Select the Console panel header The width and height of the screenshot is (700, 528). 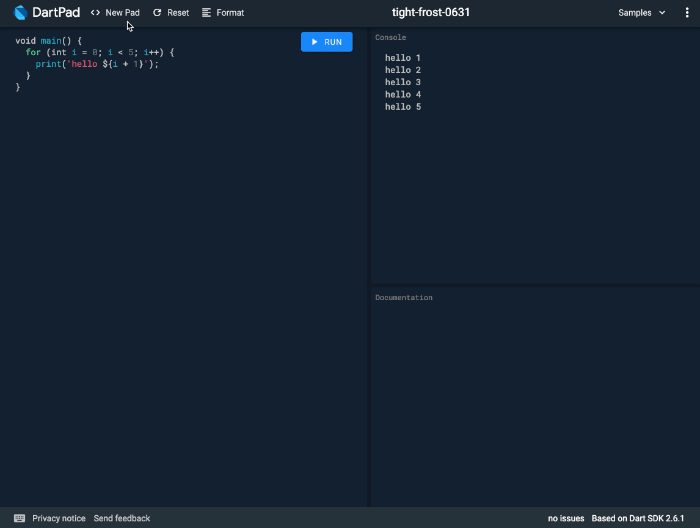tap(390, 37)
